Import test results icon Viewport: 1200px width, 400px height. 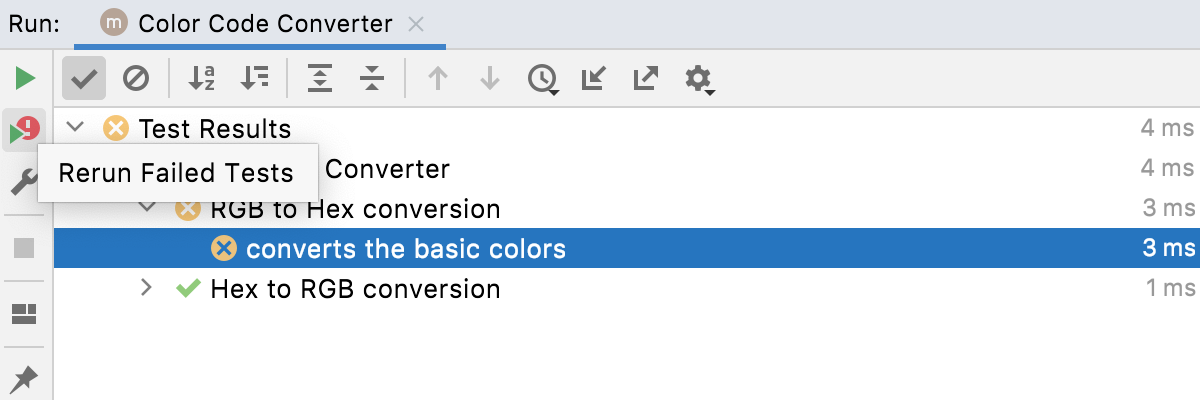click(x=594, y=78)
